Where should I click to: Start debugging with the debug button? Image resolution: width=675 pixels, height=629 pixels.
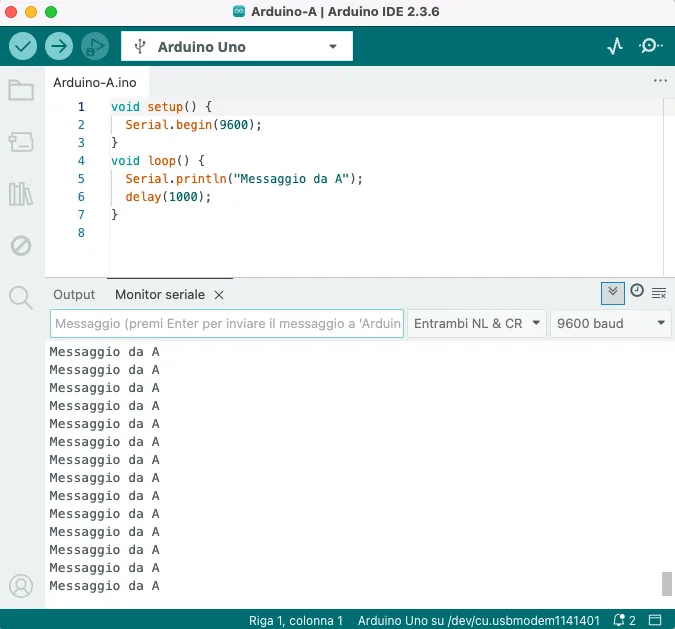(95, 46)
